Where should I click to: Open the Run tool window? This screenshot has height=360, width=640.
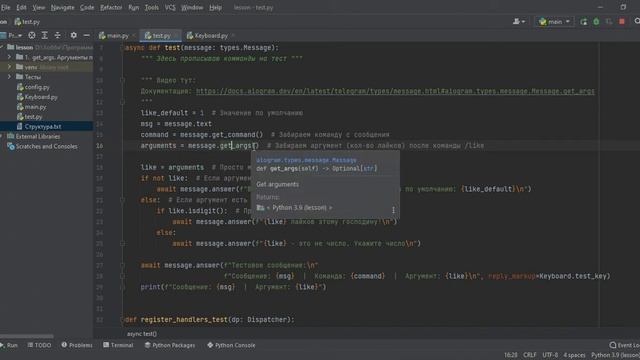click(x=9, y=345)
